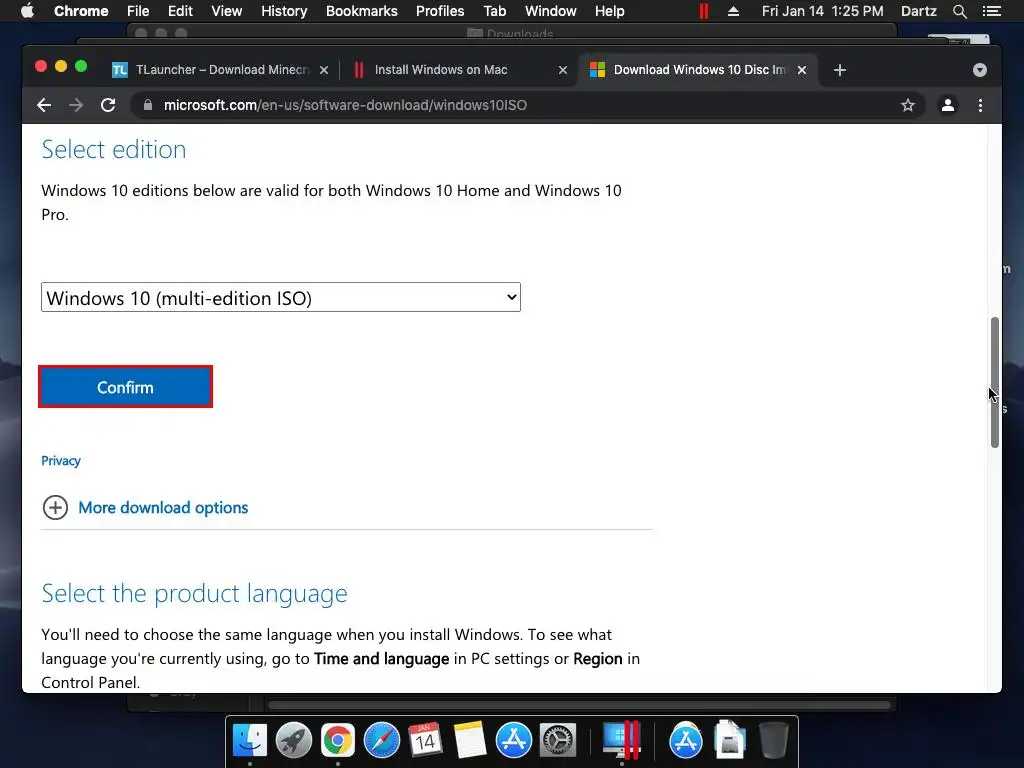Open the Chrome app menu
This screenshot has width=1024, height=768.
(x=81, y=11)
